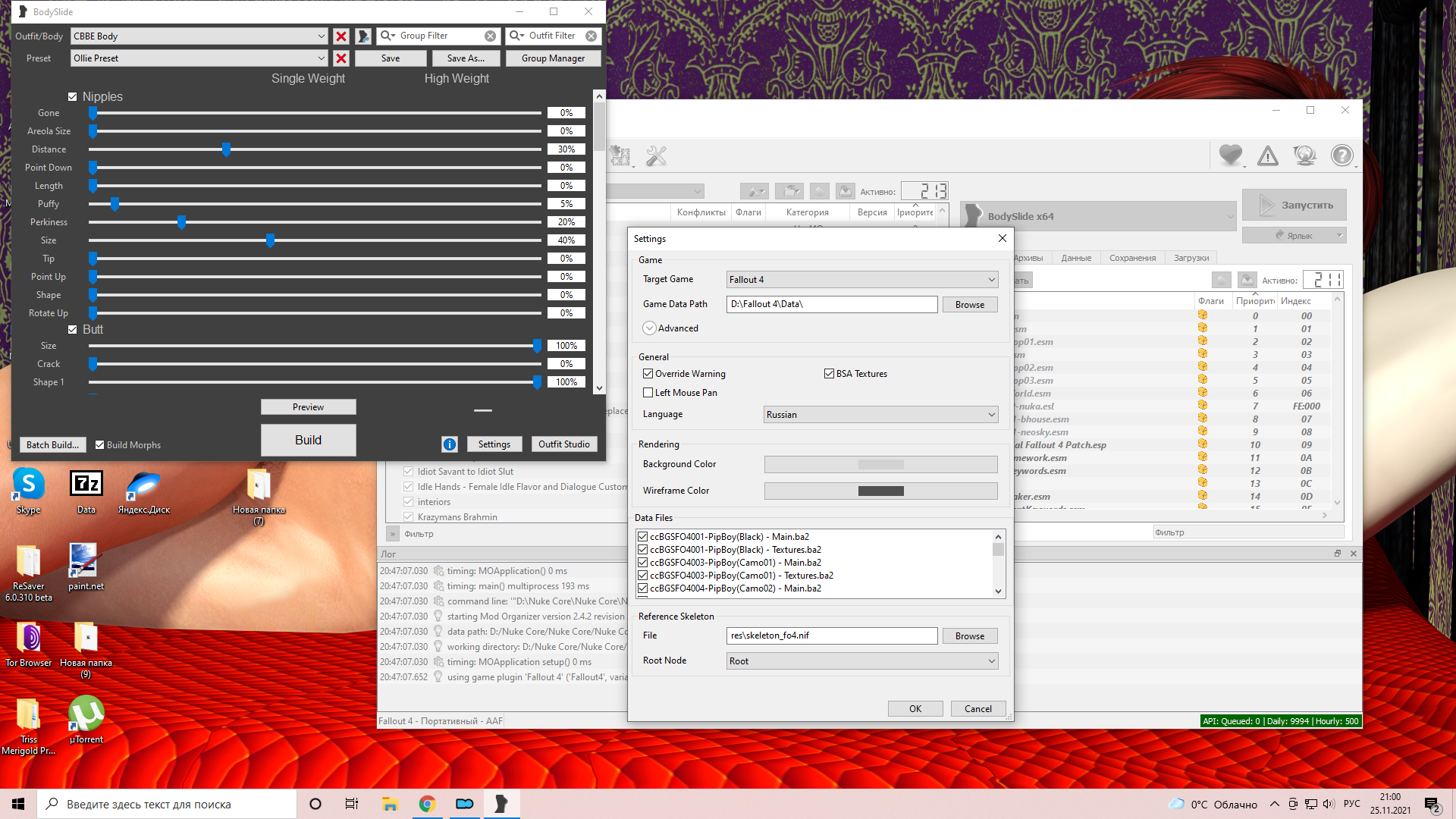Switch to the Данные tab
Viewport: 1456px width, 819px height.
(x=1076, y=258)
